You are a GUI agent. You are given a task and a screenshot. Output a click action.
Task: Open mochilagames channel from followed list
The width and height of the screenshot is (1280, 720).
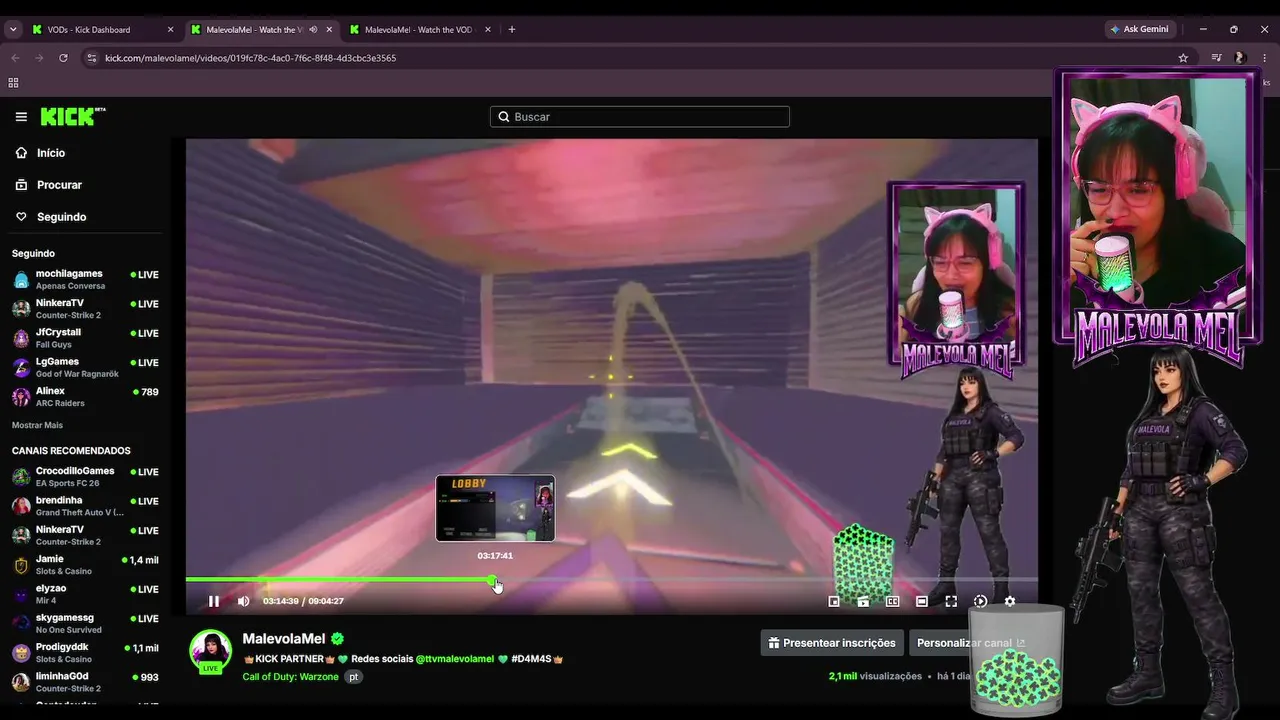85,279
